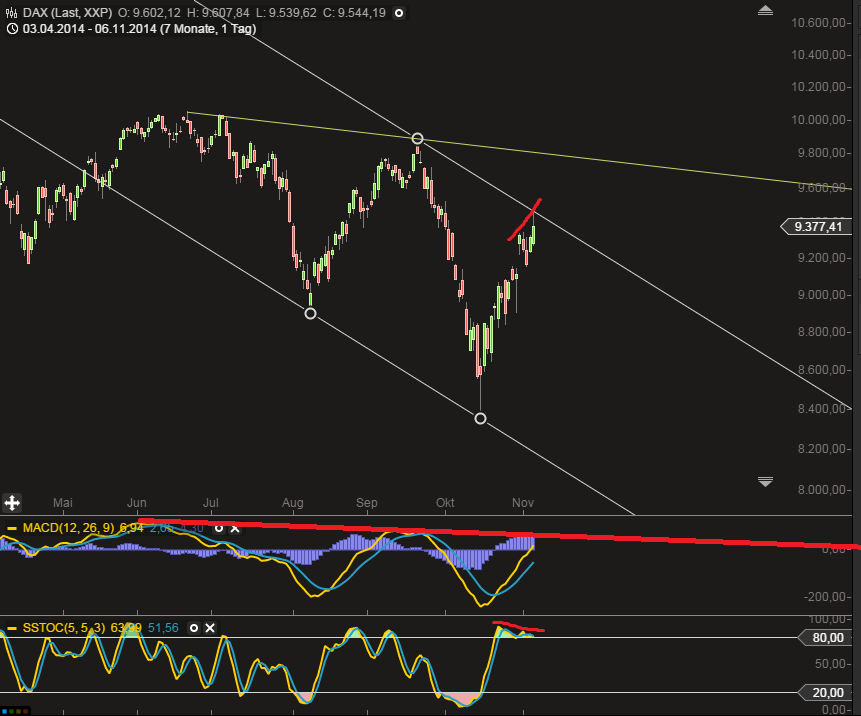861x716 pixels.
Task: Open the MACD indicator settings circle icon
Action: [219, 528]
